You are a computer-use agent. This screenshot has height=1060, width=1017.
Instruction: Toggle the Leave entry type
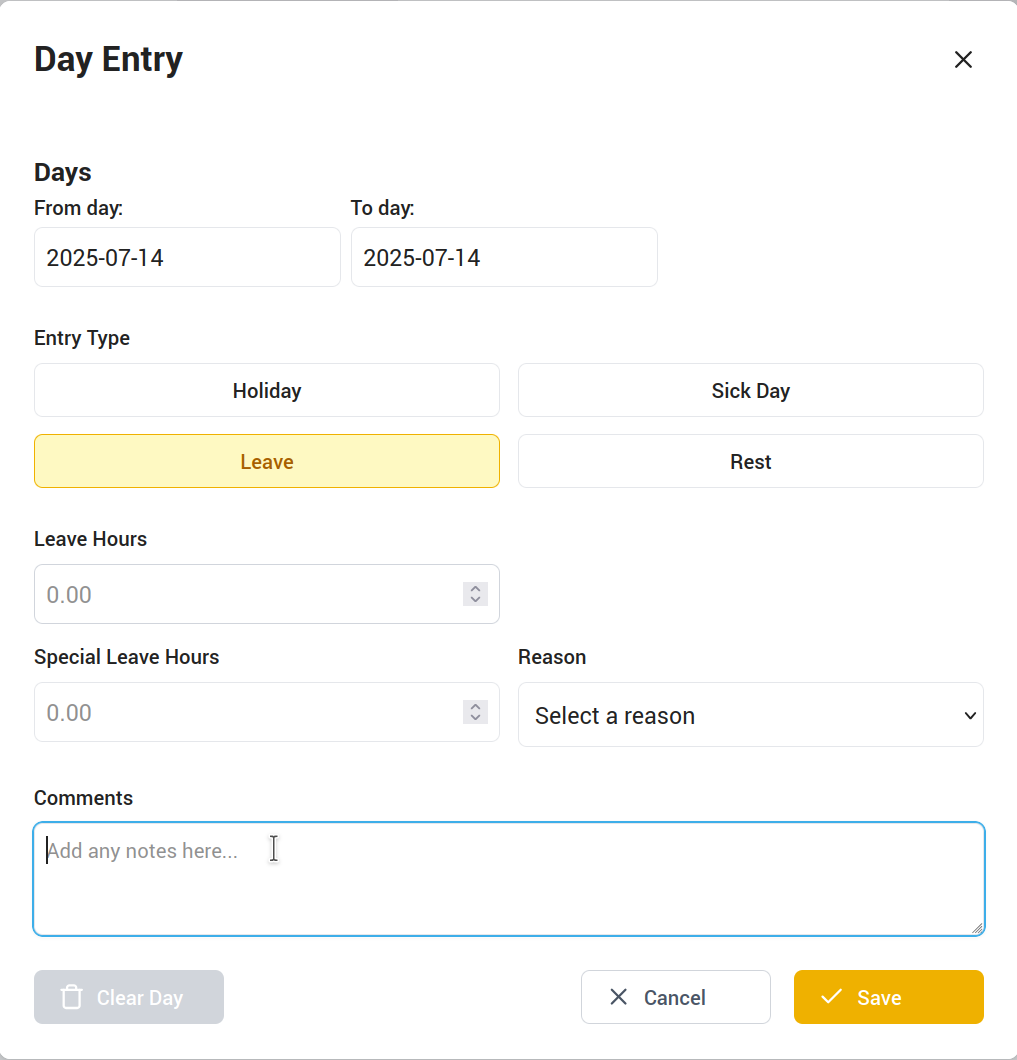(x=267, y=461)
